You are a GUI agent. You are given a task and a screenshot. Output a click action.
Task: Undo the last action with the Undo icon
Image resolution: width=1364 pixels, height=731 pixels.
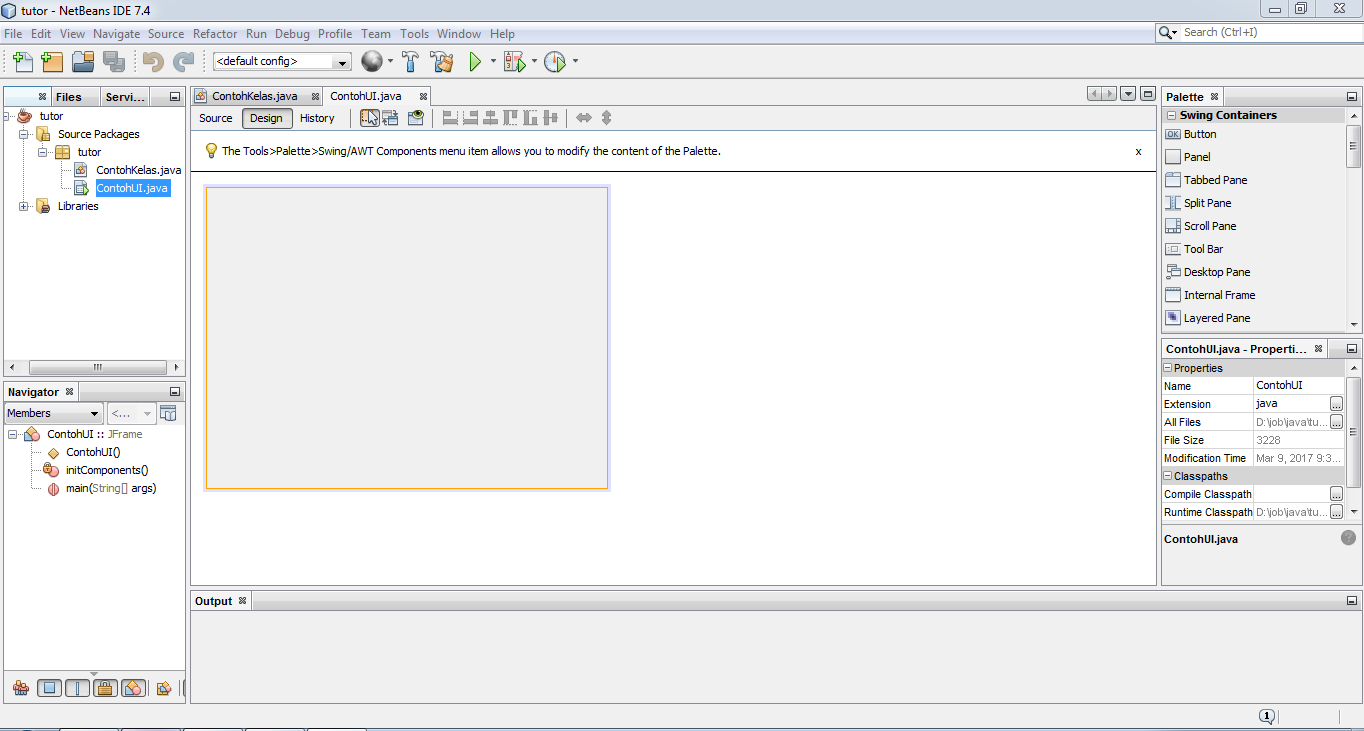coord(152,61)
